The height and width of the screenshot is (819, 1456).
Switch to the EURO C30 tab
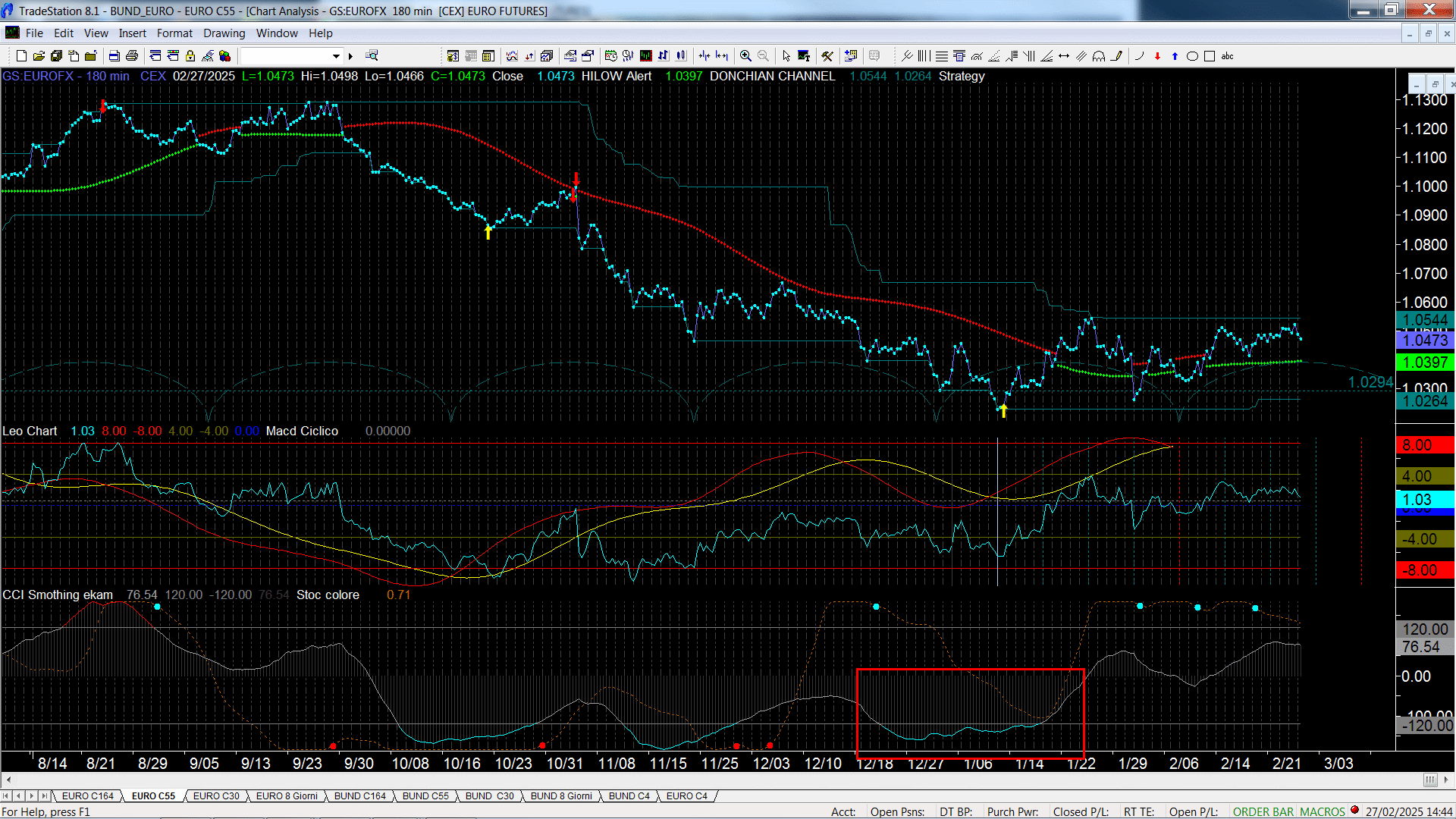pyautogui.click(x=216, y=795)
